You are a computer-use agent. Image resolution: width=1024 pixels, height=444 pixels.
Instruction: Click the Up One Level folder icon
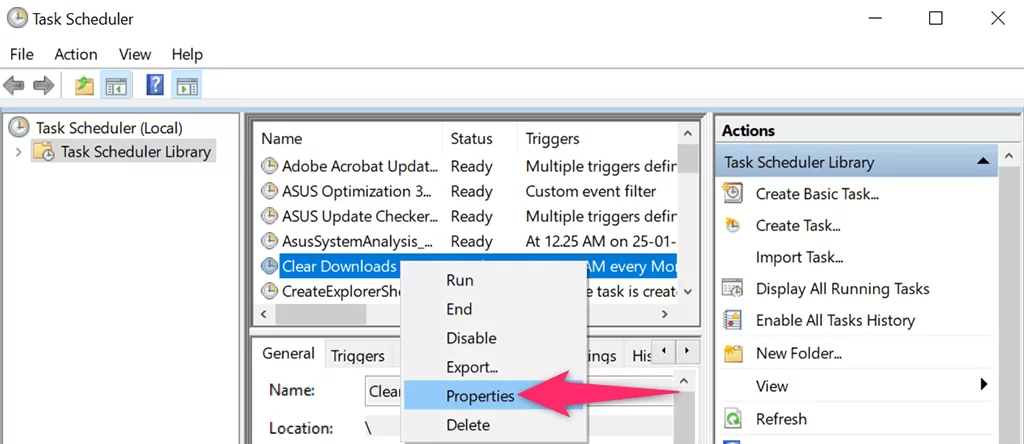pyautogui.click(x=84, y=86)
